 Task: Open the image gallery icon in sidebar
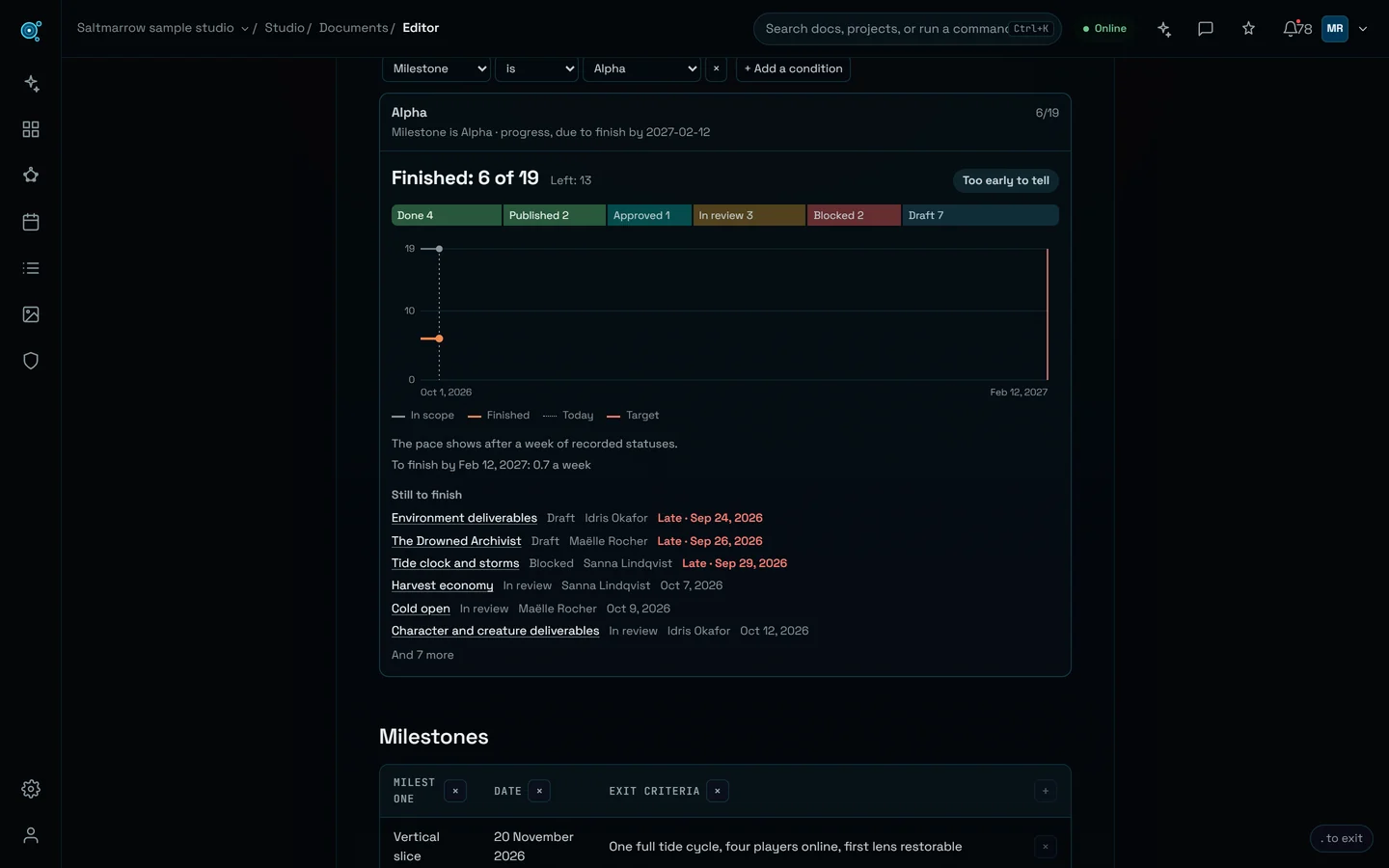pos(31,314)
